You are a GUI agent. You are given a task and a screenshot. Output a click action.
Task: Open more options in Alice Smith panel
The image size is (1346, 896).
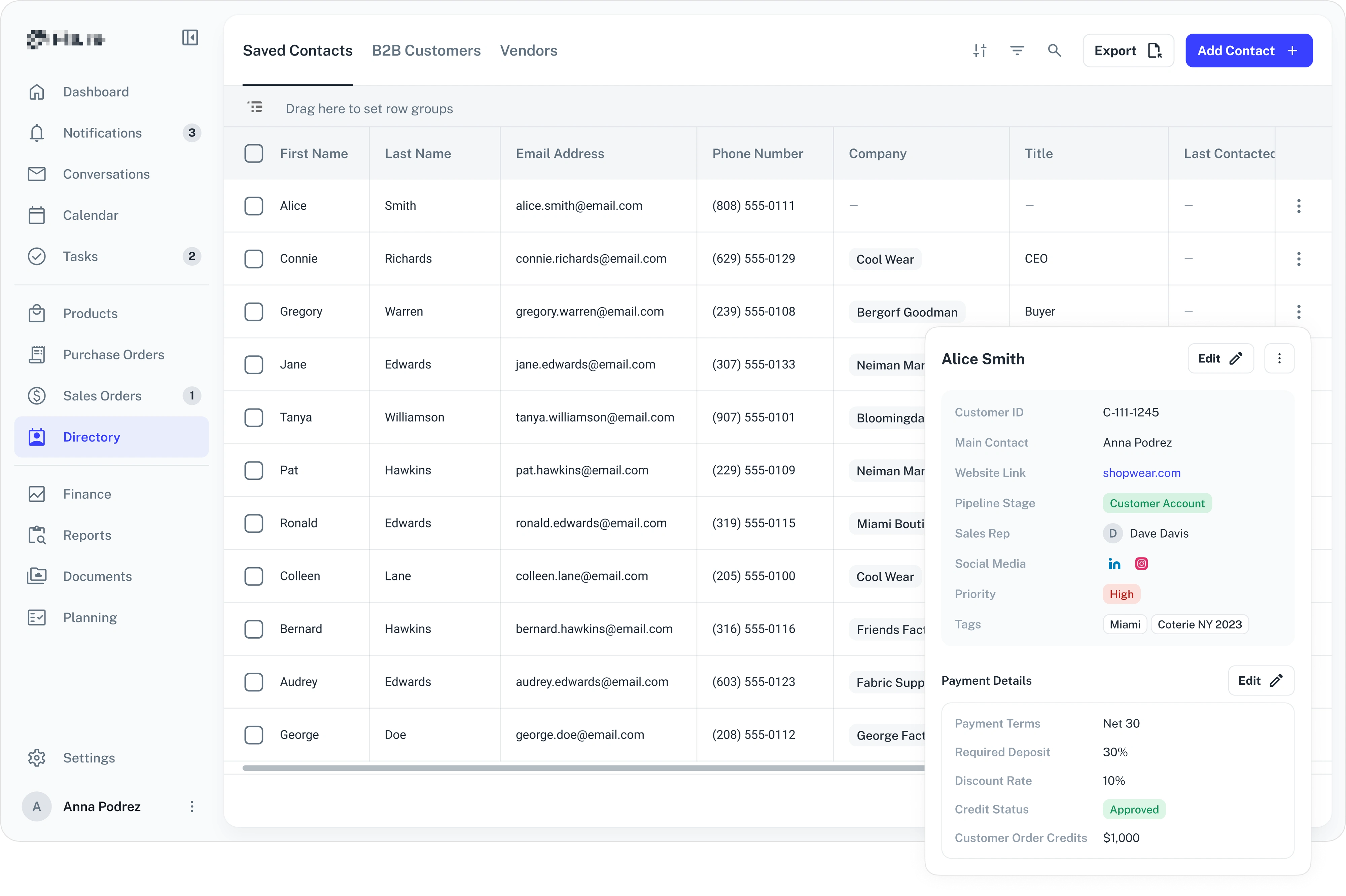[1279, 359]
